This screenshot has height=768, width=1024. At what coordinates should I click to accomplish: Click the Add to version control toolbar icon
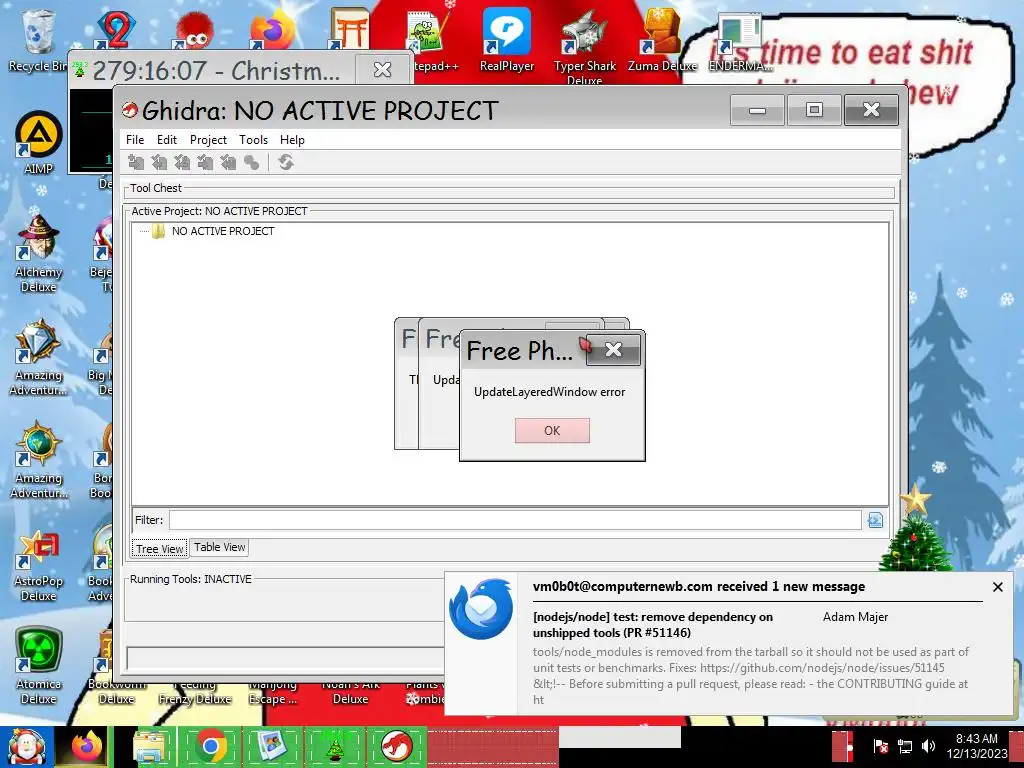pos(136,162)
